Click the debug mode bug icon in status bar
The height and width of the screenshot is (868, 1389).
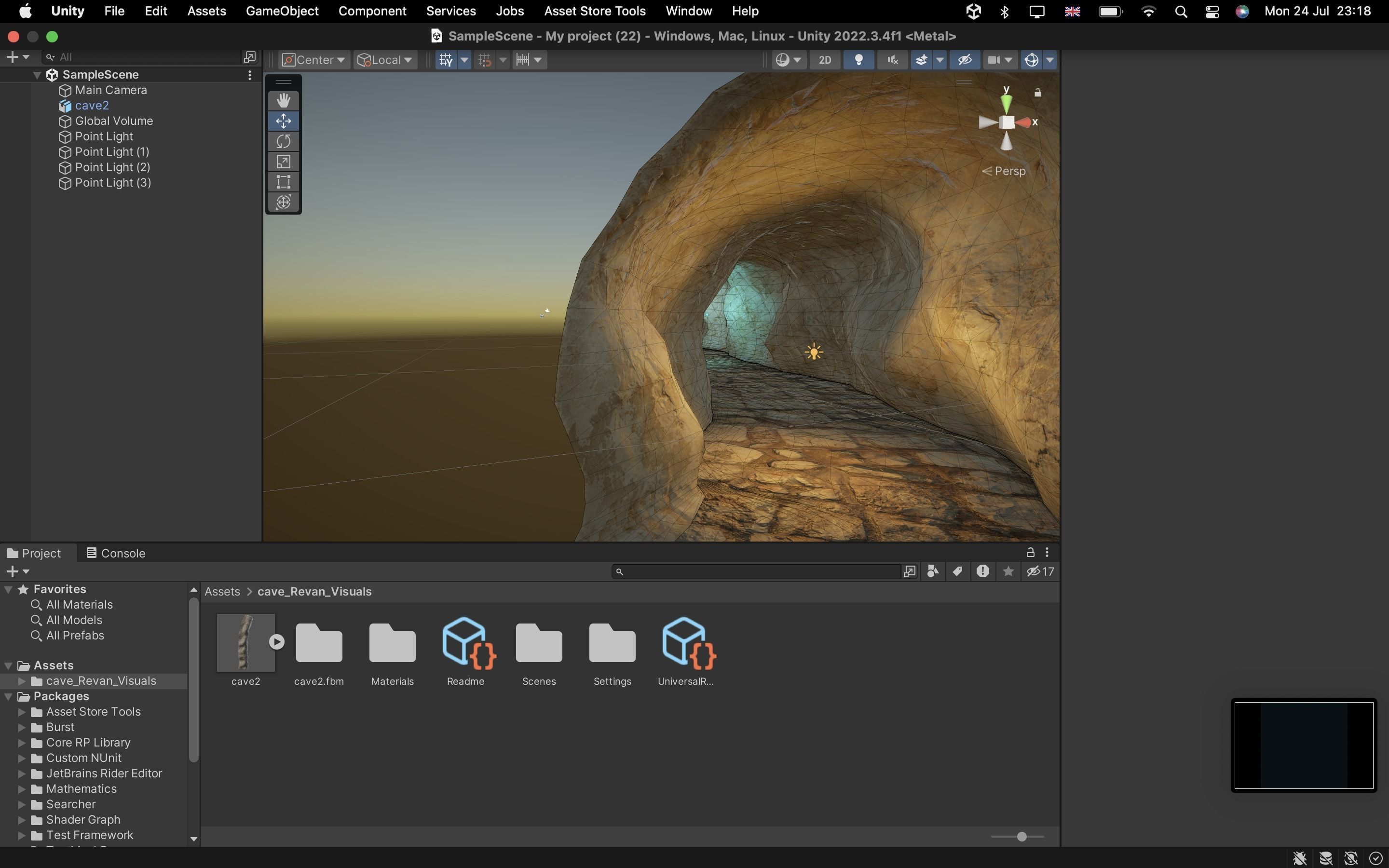pos(1299,858)
